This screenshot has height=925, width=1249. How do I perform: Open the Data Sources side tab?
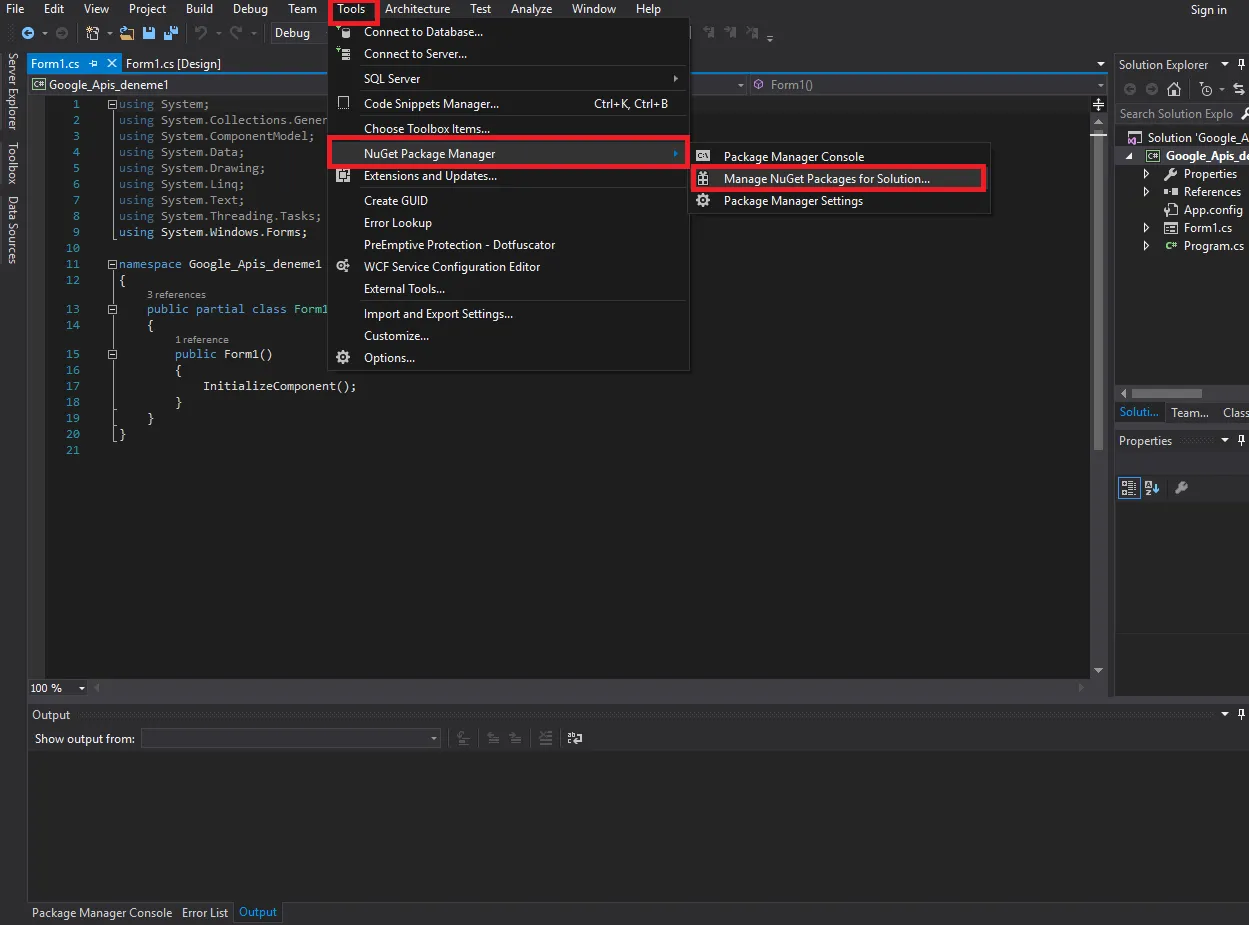(12, 230)
